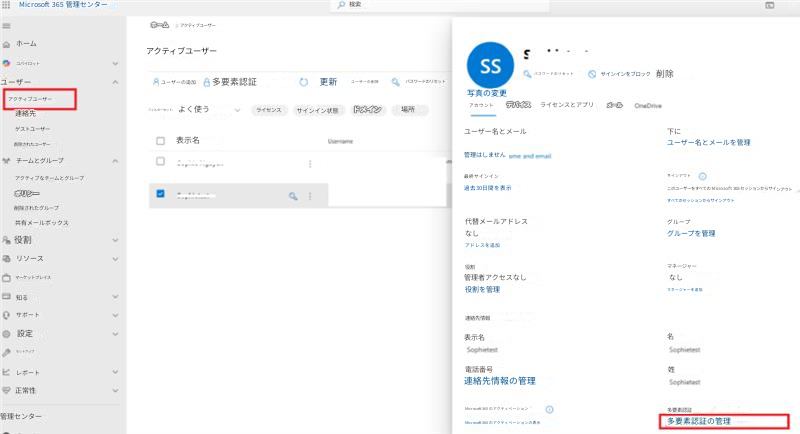The height and width of the screenshot is (434, 800).
Task: Open 連絡先 under ユーザー
Action: (x=26, y=114)
